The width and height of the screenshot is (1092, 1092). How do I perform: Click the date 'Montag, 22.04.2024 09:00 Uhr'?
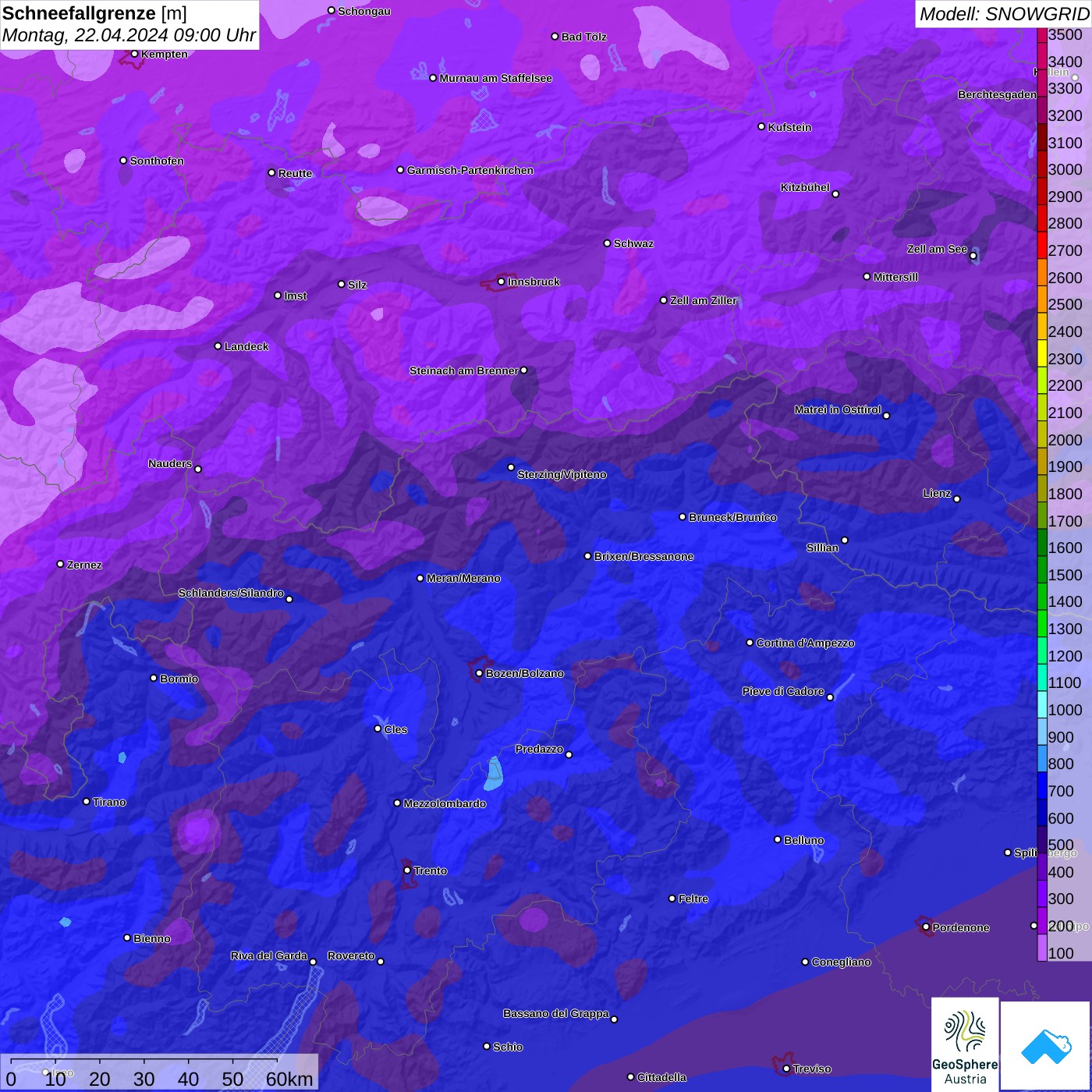click(129, 35)
